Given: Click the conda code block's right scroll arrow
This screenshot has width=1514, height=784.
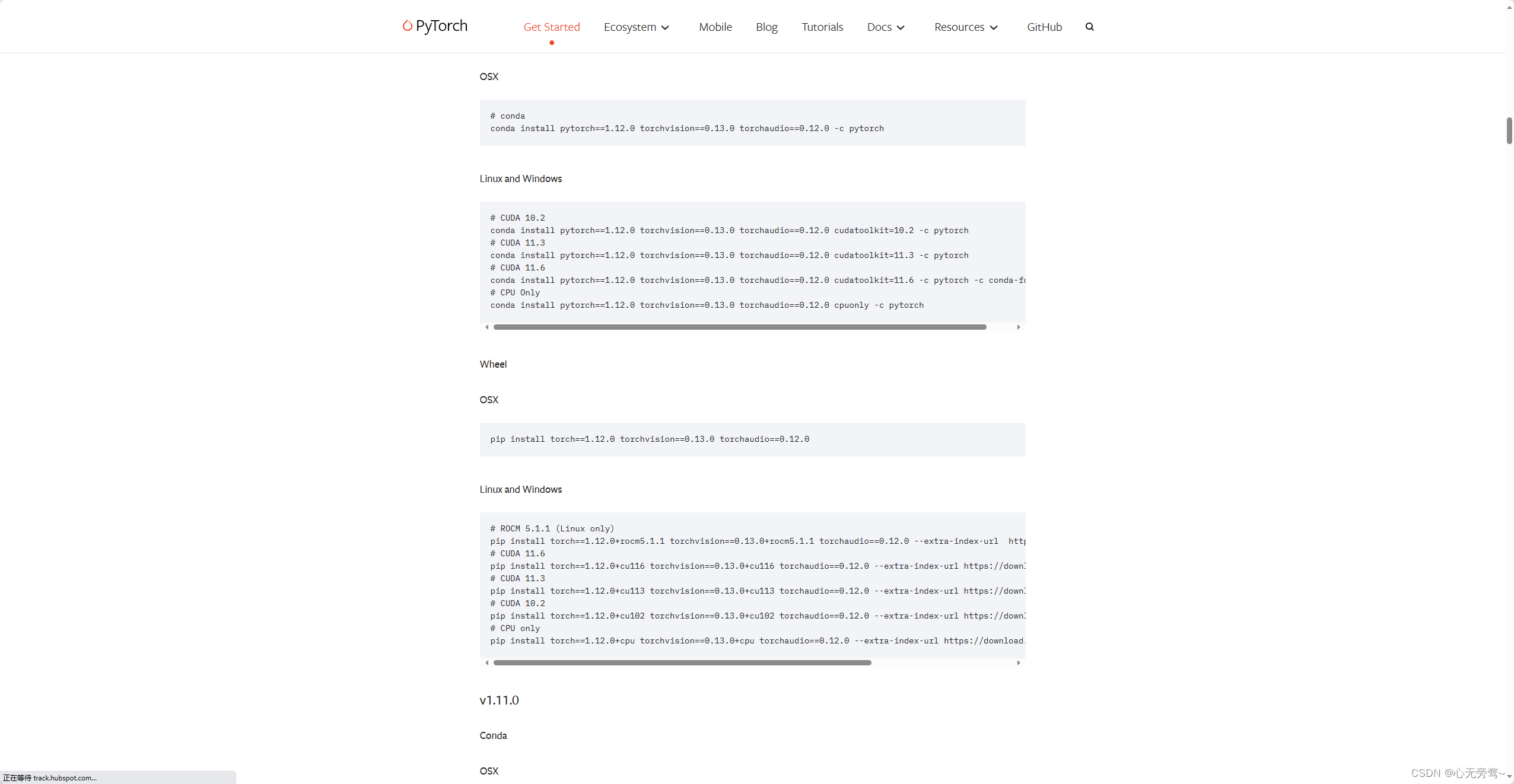Looking at the screenshot, I should [x=1019, y=327].
